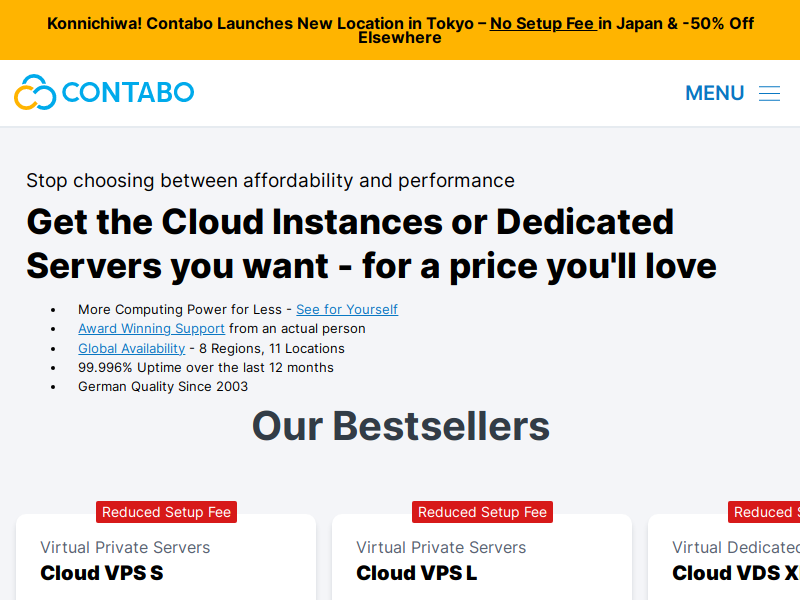The image size is (800, 600).
Task: Click the Our Bestsellers heading
Action: click(401, 426)
